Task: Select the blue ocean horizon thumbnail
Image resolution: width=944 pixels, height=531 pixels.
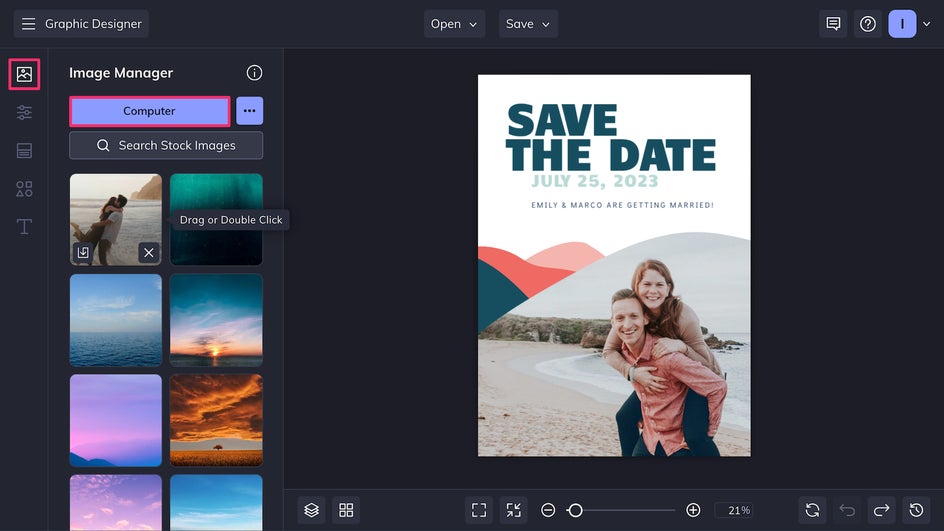Action: 116,320
